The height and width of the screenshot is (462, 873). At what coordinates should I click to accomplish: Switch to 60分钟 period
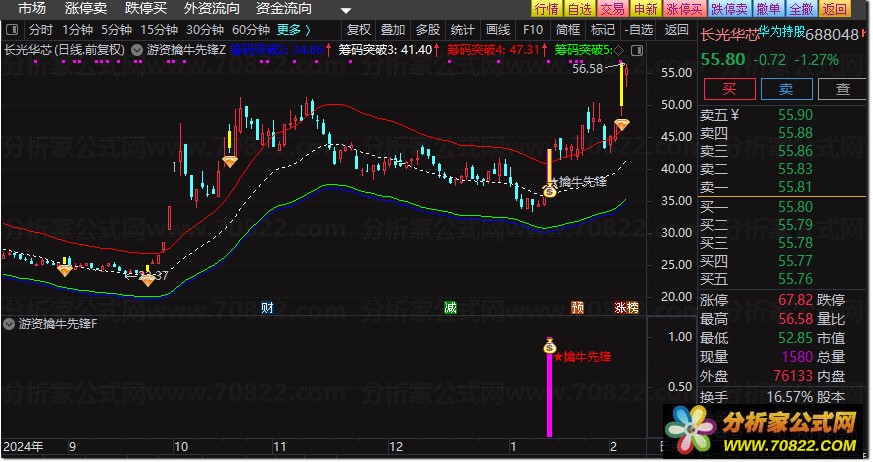click(x=251, y=30)
